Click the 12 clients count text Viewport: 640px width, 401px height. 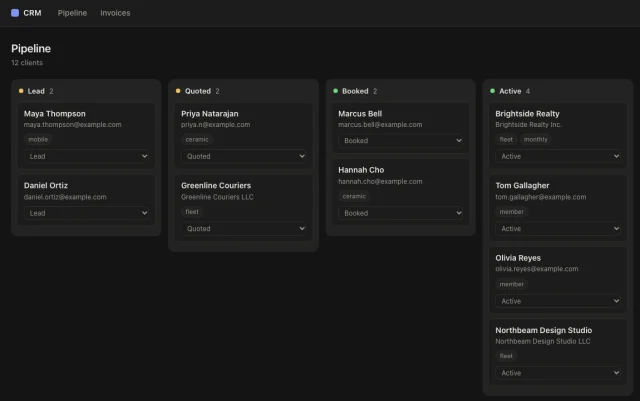pyautogui.click(x=27, y=63)
